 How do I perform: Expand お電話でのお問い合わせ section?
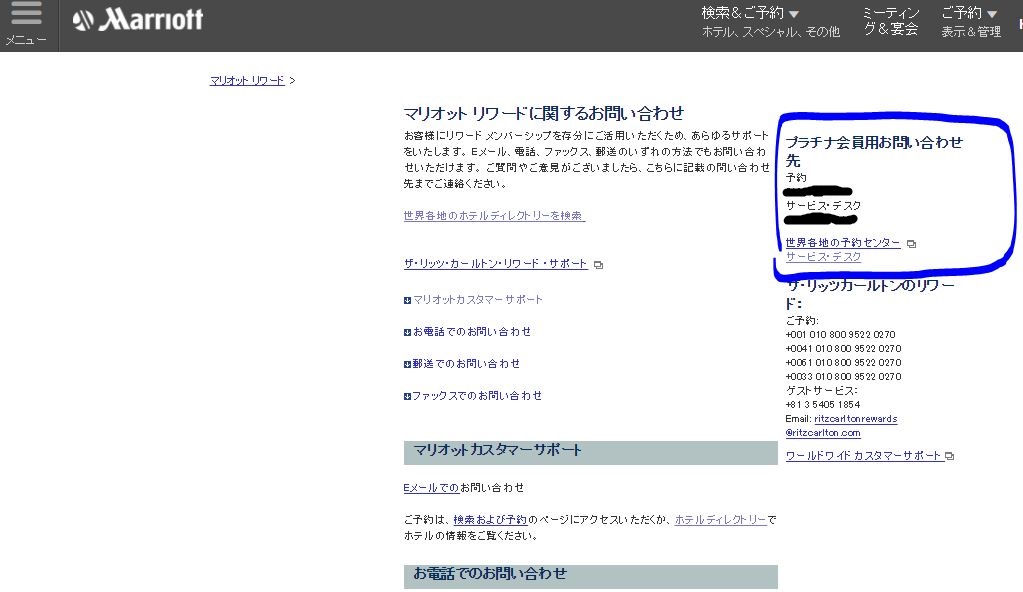467,332
